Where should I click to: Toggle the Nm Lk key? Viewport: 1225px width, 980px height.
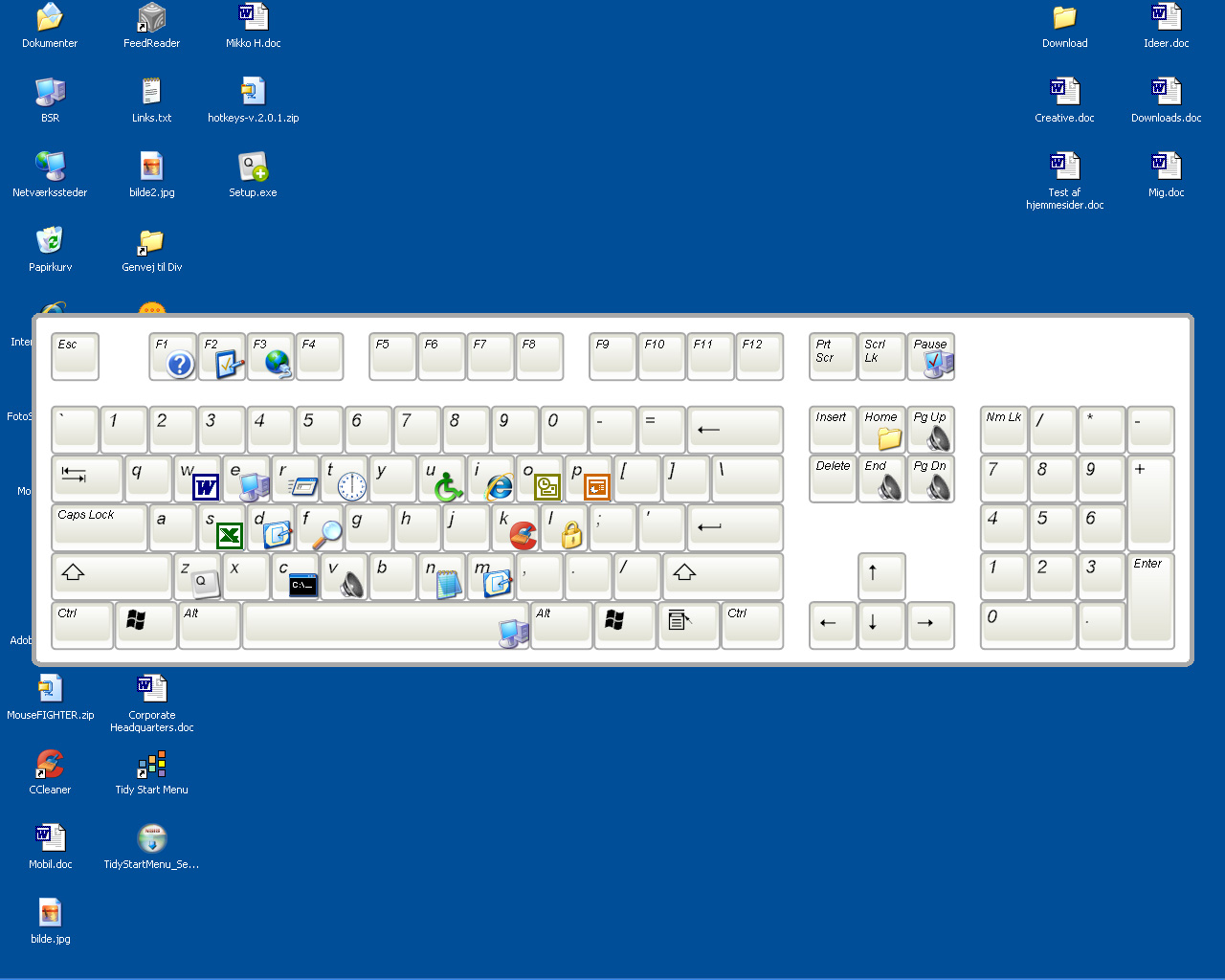1003,429
